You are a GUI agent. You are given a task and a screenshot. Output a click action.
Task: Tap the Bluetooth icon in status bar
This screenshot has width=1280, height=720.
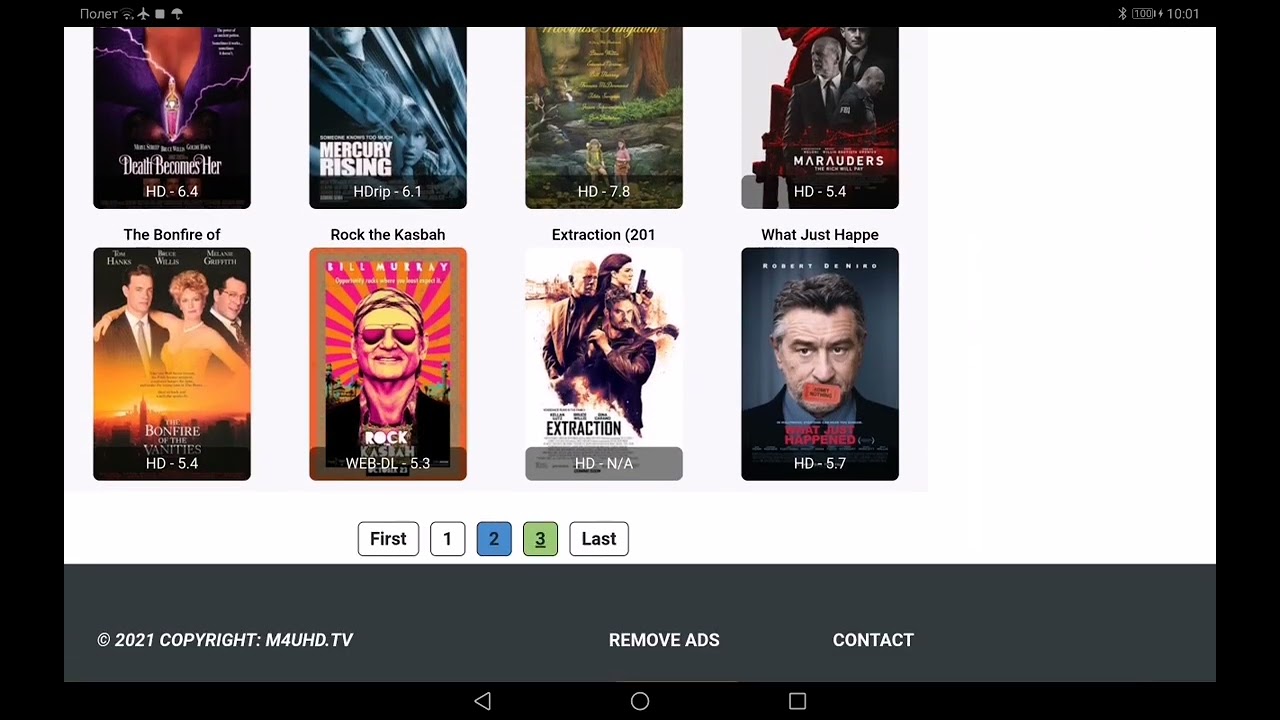point(1122,14)
